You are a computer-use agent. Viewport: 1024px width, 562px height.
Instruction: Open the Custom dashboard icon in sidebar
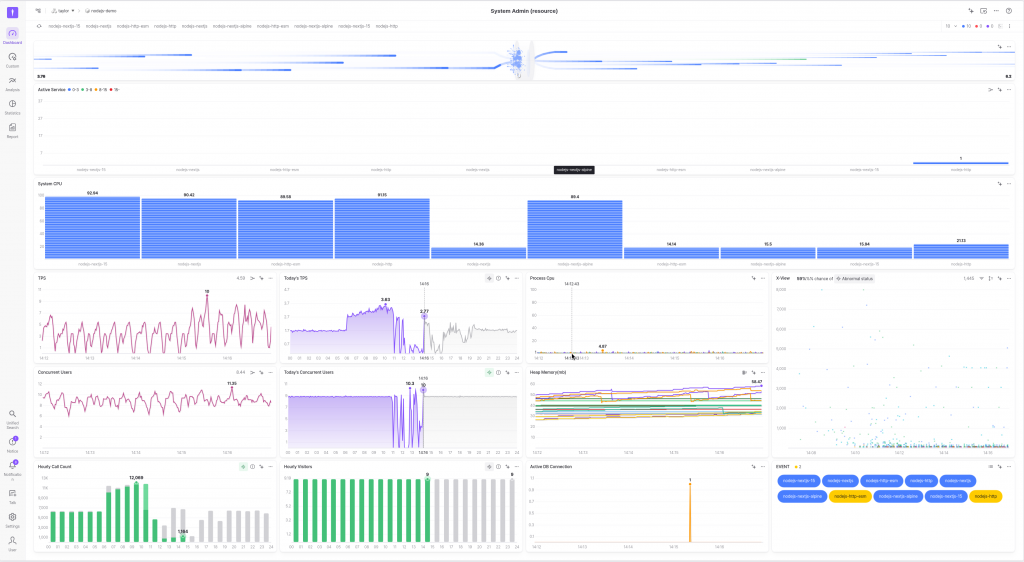pos(12,59)
